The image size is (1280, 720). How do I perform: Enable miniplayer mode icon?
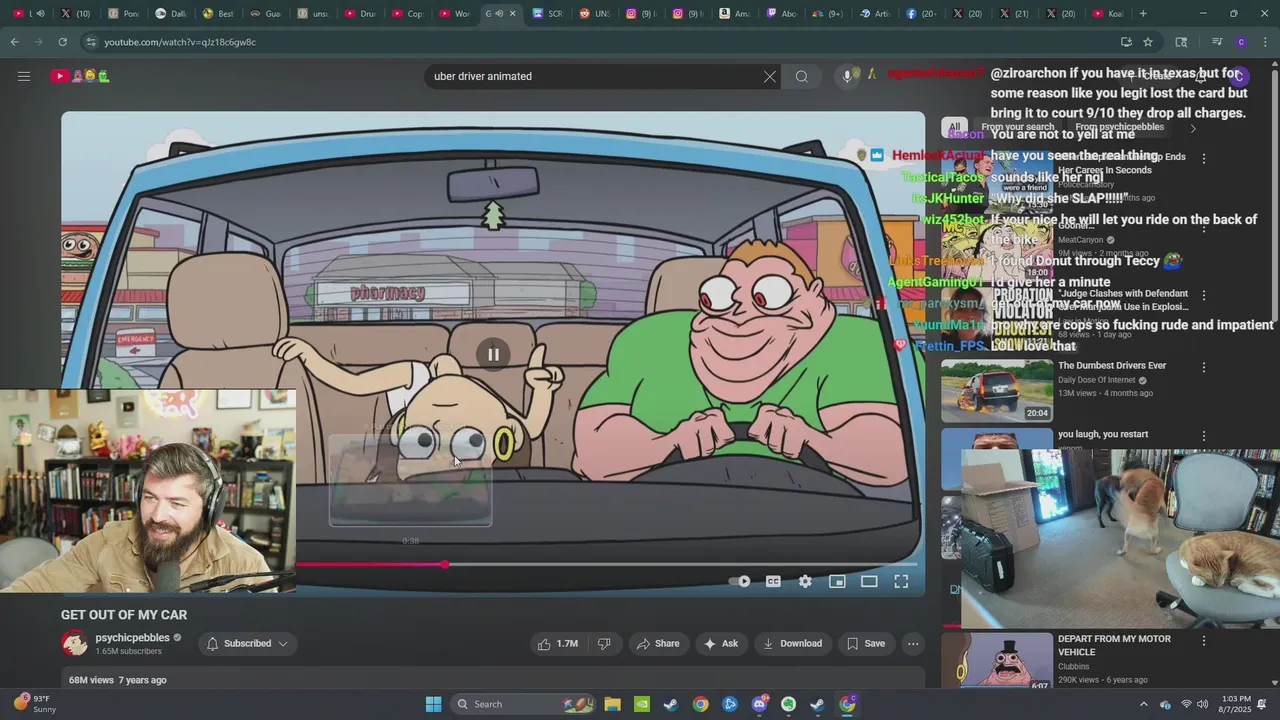point(837,581)
